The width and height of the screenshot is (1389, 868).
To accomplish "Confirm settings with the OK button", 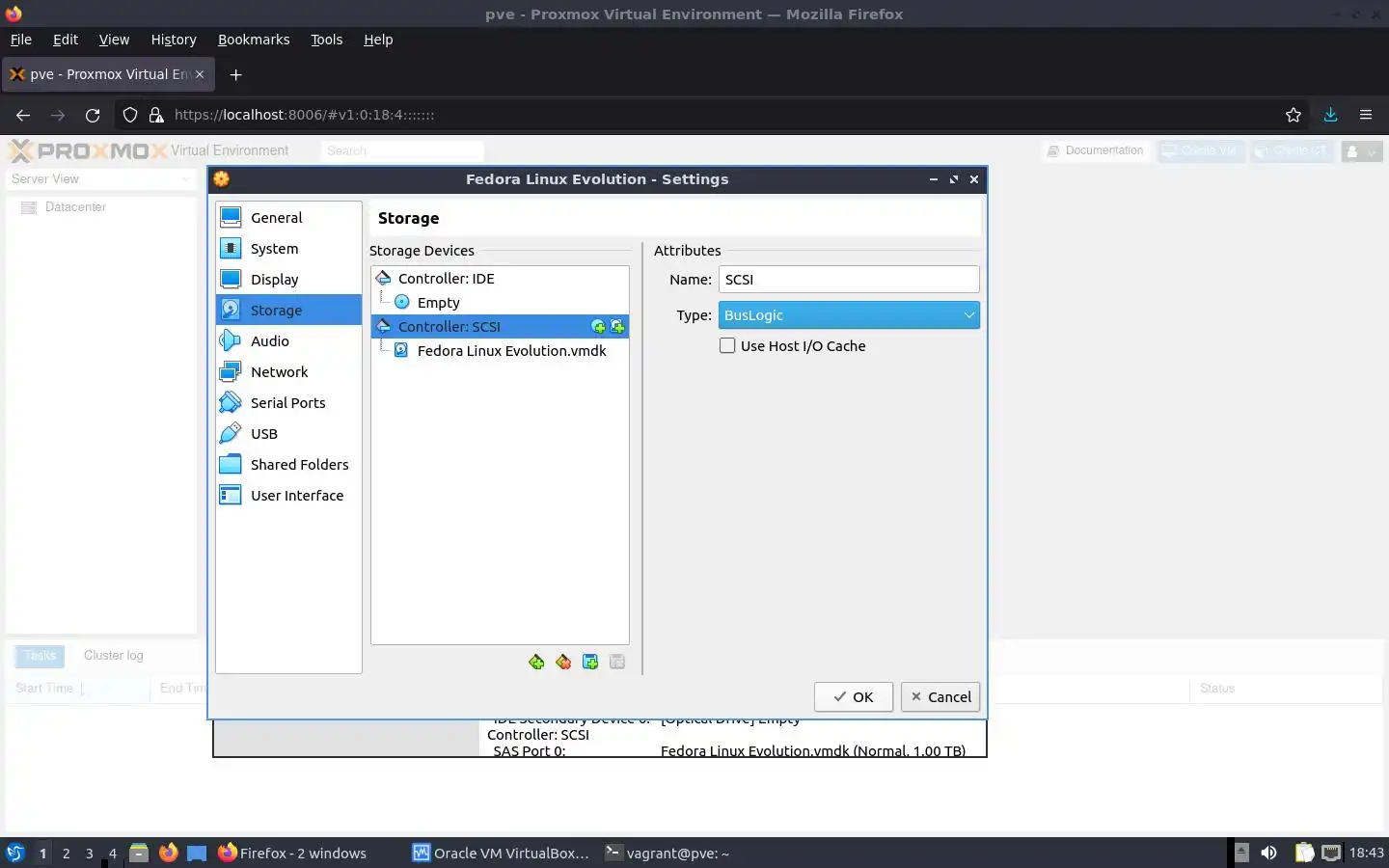I will tap(854, 696).
